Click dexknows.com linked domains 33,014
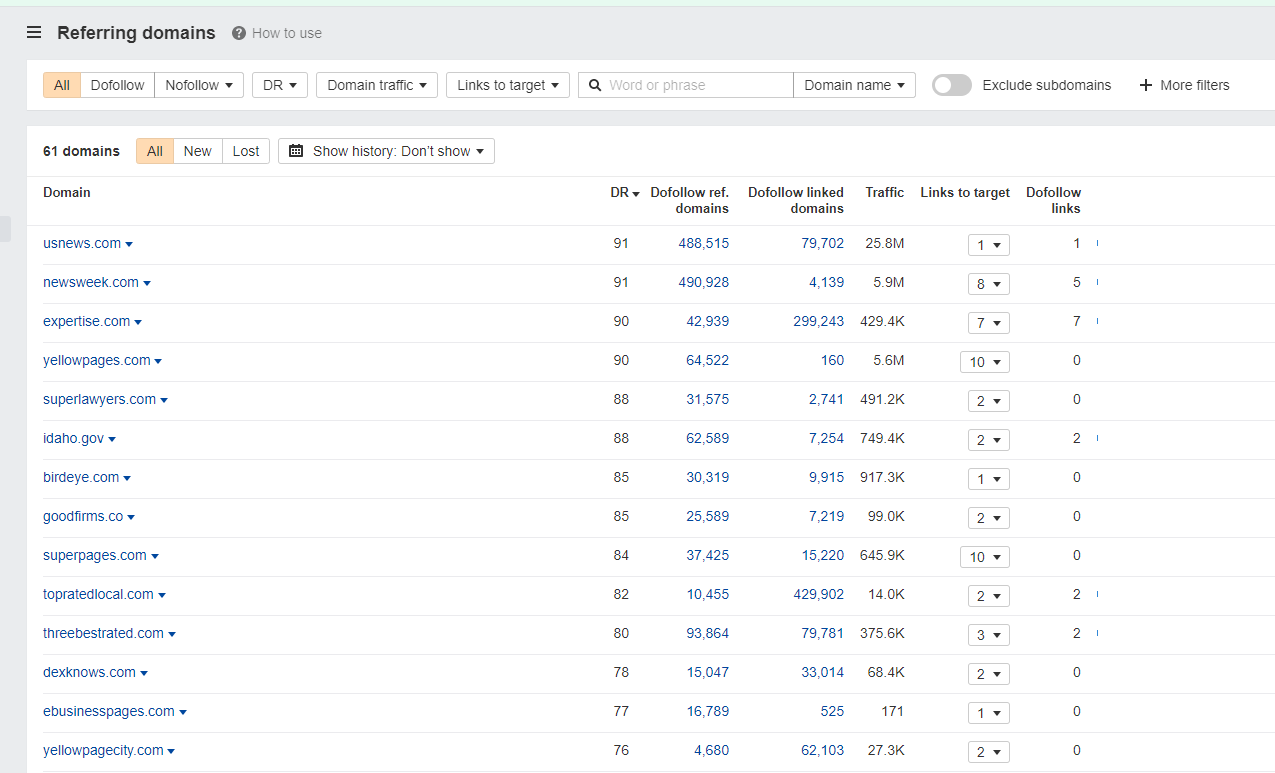The image size is (1275, 773). [x=822, y=672]
